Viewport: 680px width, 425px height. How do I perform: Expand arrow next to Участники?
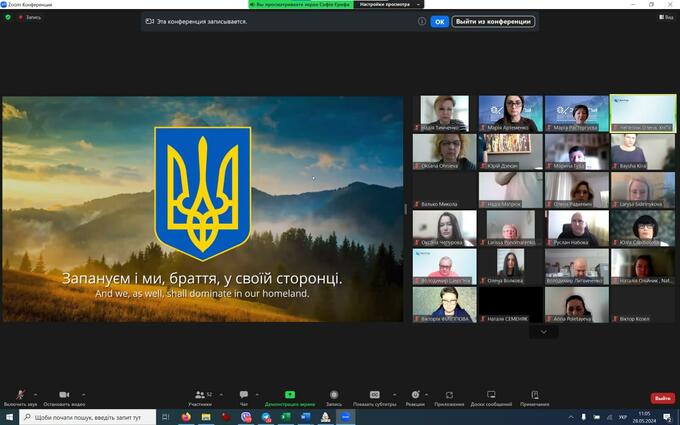tap(221, 395)
